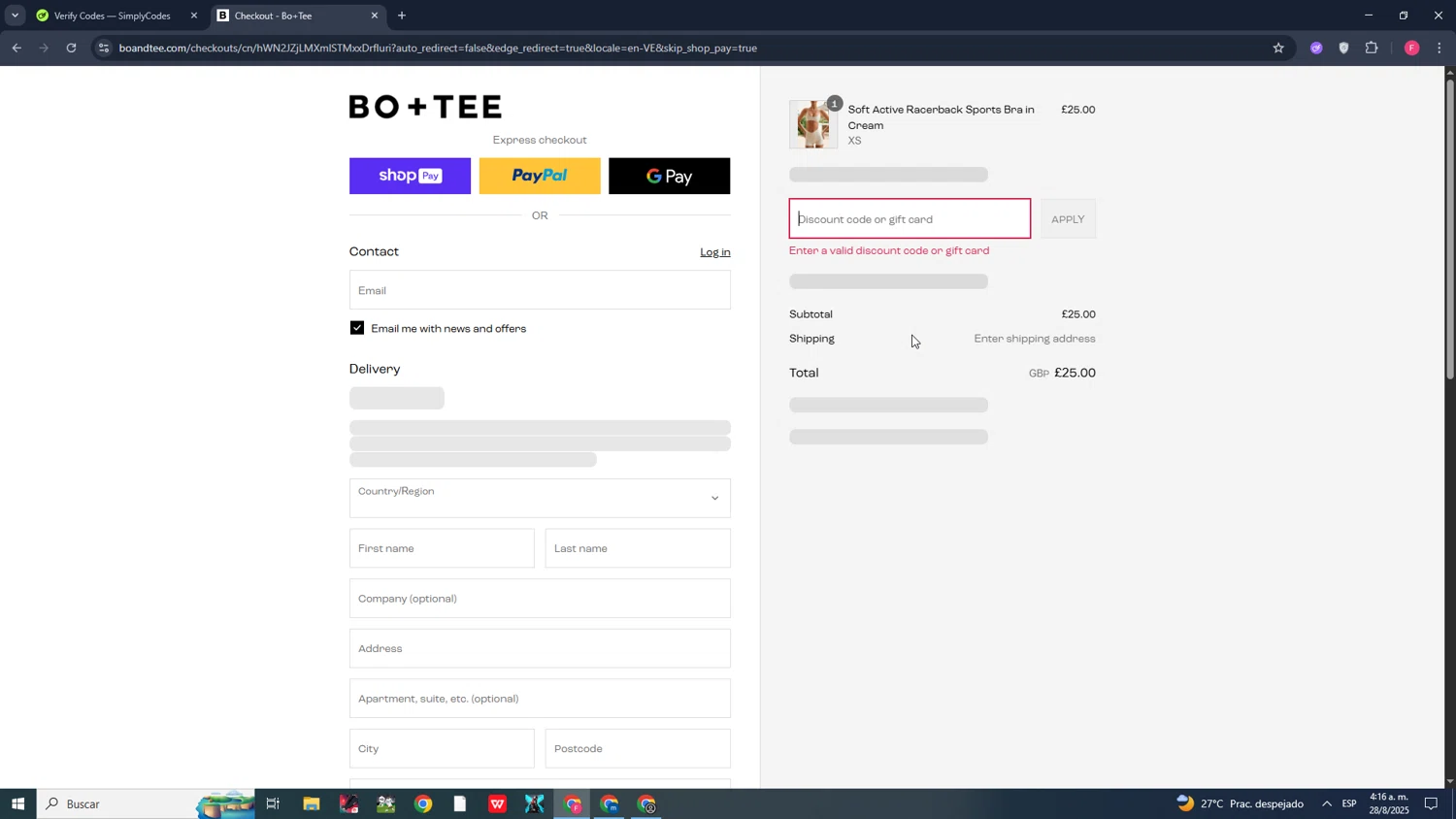The height and width of the screenshot is (819, 1456).
Task: Pay with PayPal button
Action: pyautogui.click(x=540, y=176)
